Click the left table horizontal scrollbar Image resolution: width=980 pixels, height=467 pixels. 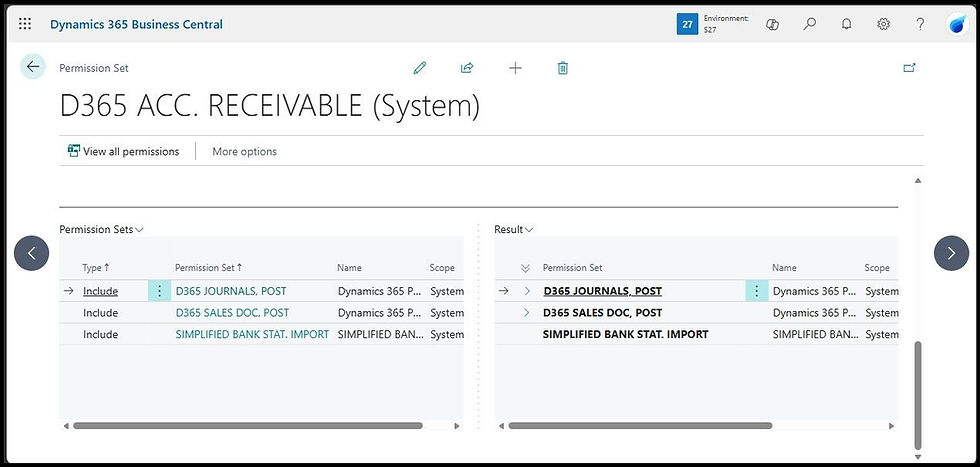(x=248, y=426)
